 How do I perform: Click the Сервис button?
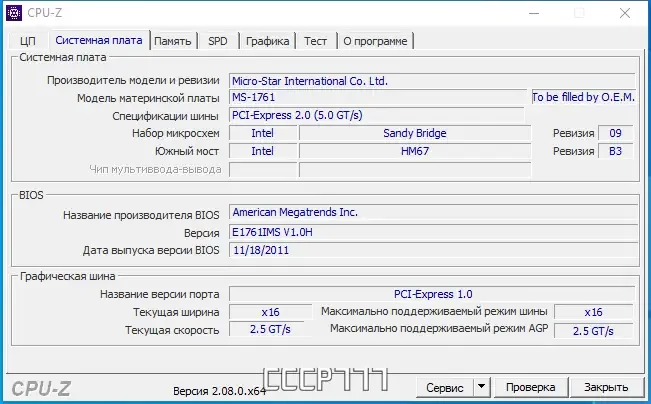click(445, 388)
